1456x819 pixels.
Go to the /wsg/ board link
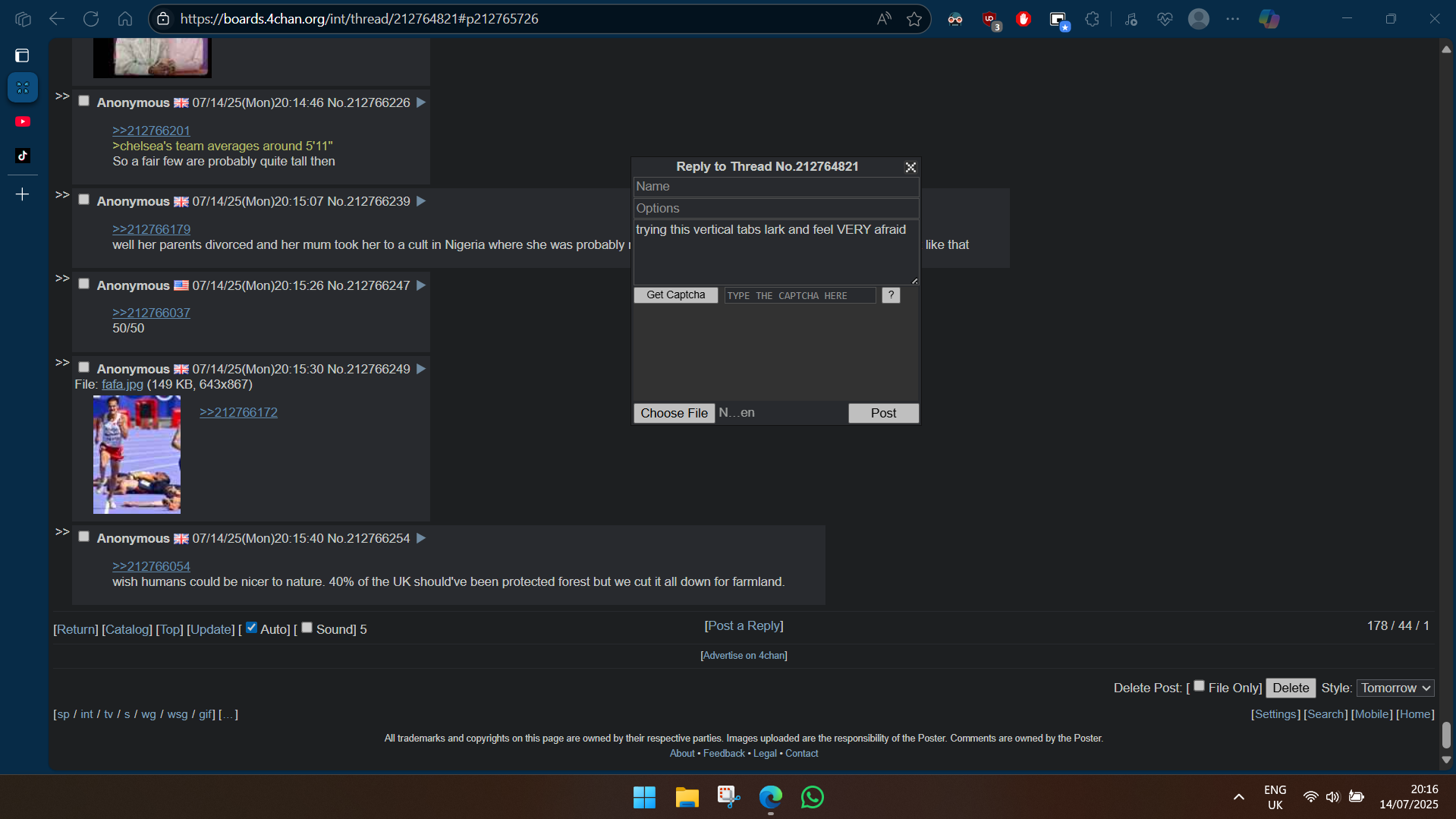click(178, 714)
